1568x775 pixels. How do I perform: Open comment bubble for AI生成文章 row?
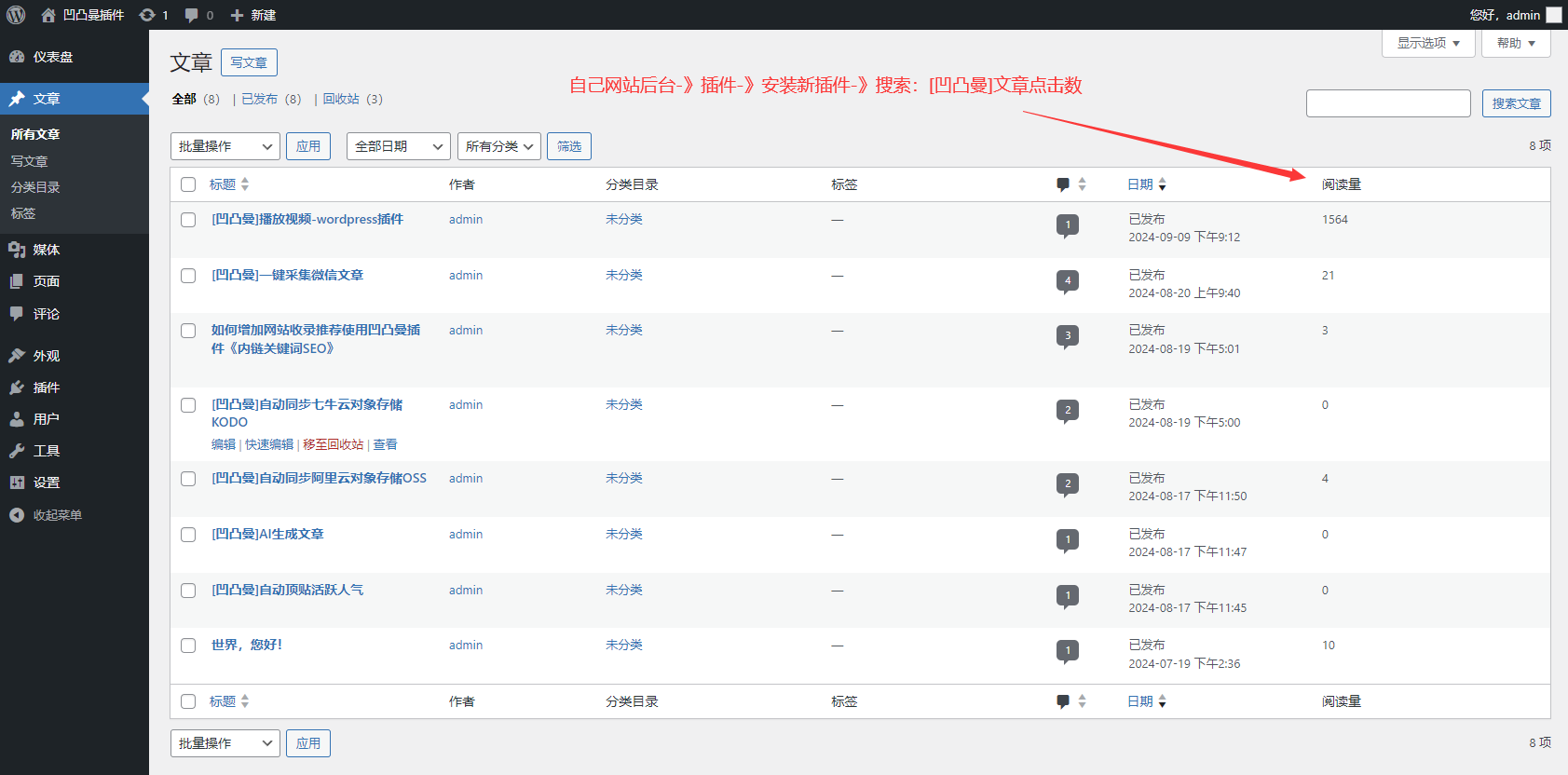pos(1068,540)
